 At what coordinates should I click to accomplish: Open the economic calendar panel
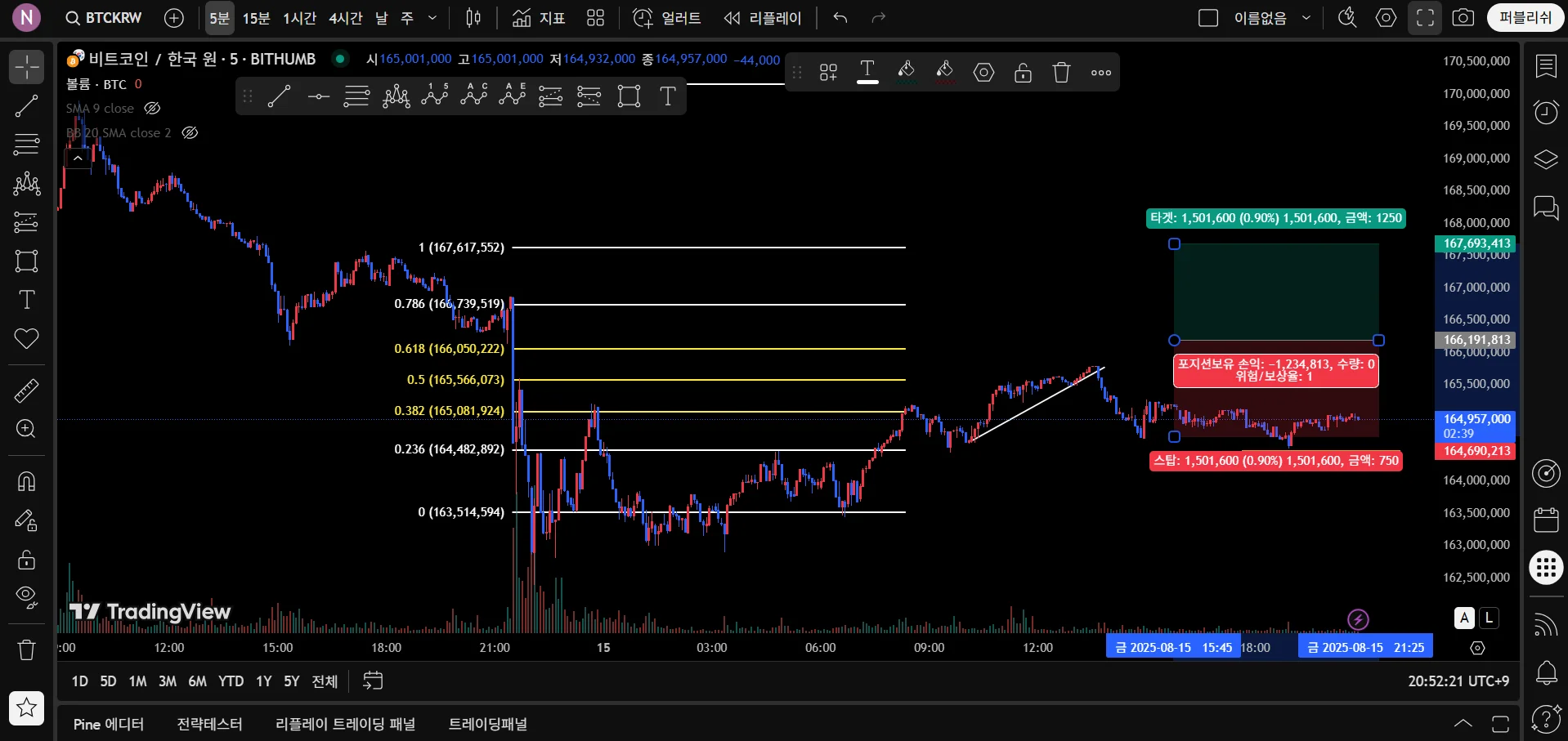(1546, 520)
